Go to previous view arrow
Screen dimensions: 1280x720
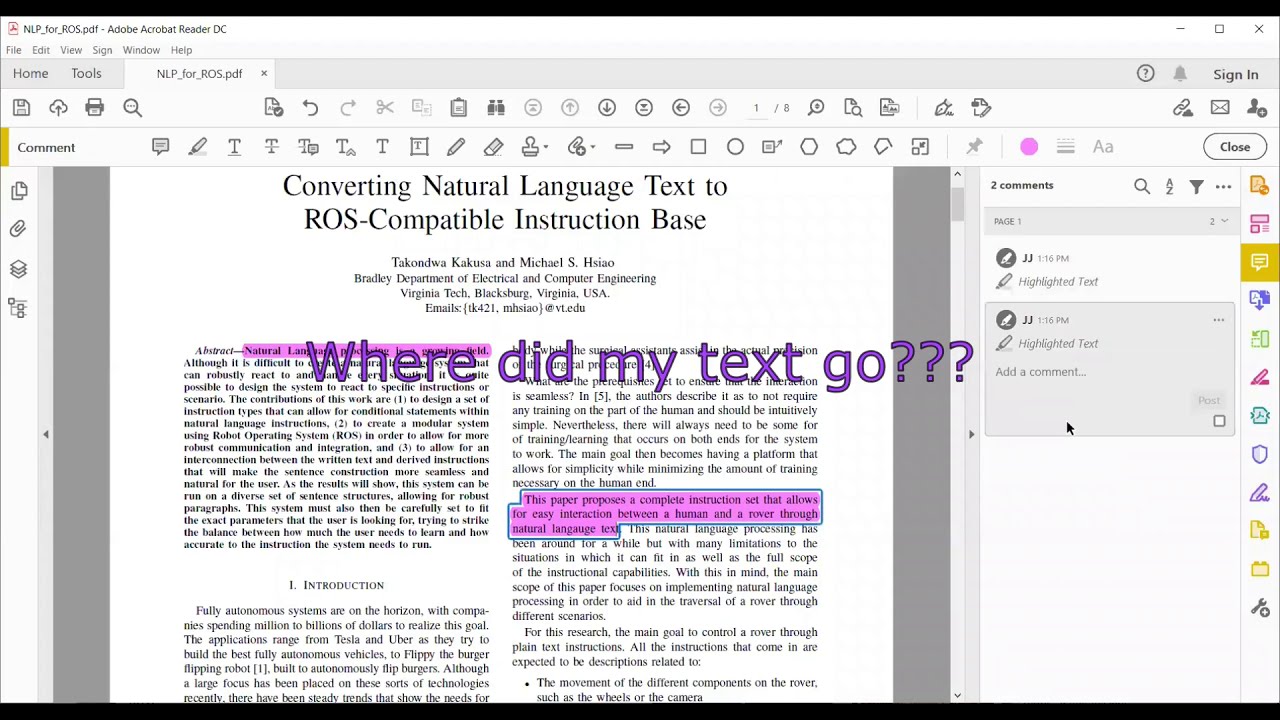tap(681, 108)
